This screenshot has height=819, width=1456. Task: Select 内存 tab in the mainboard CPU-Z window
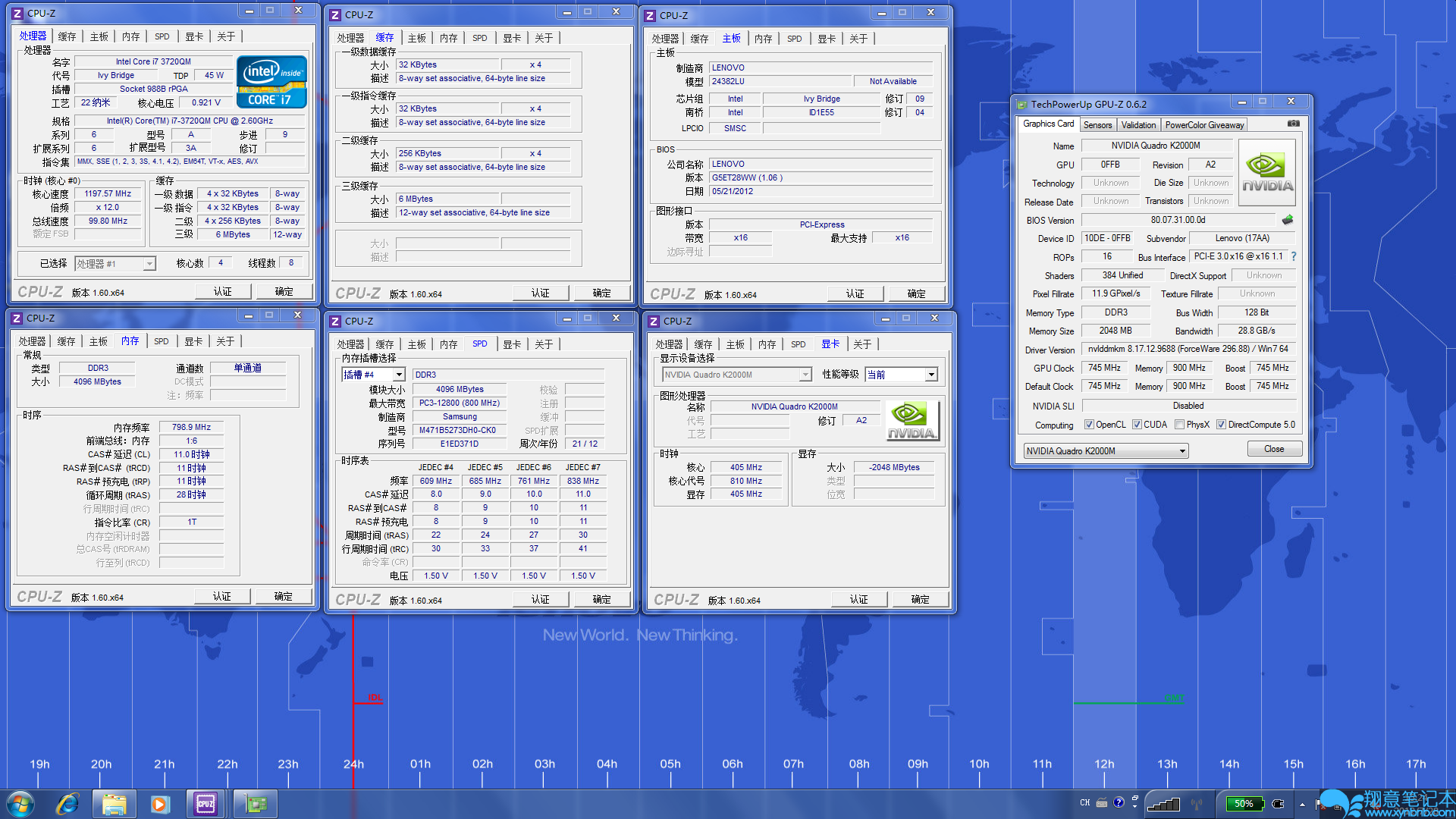[763, 39]
